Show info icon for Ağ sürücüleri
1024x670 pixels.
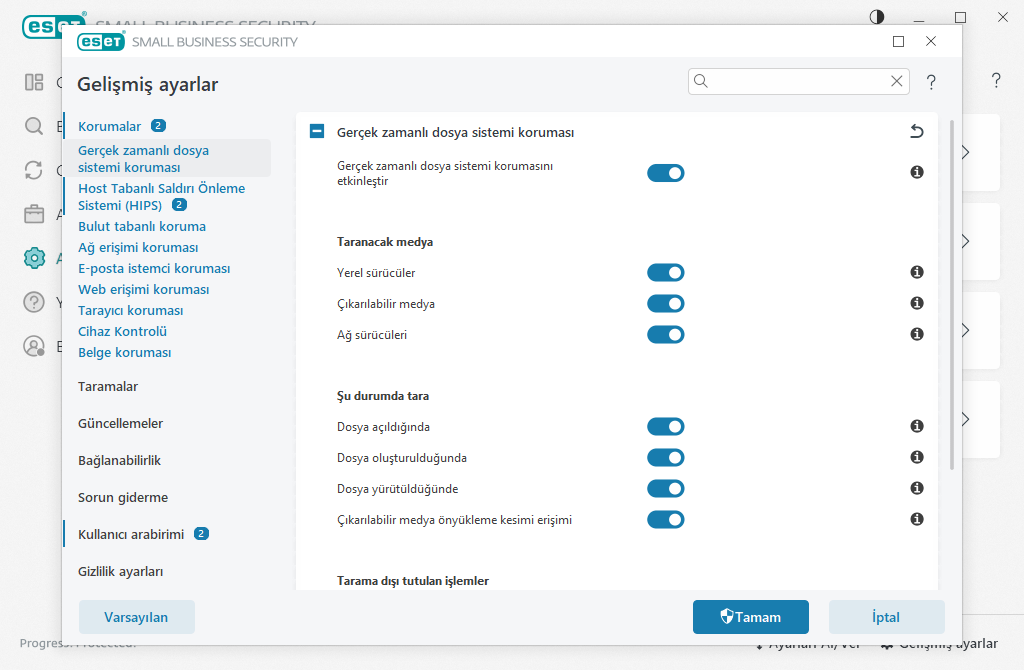[x=916, y=334]
